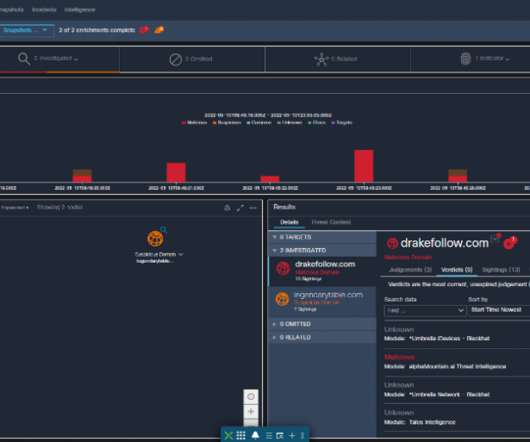Switch to the Sightings tab
The image size is (530, 442).
tap(501, 270)
